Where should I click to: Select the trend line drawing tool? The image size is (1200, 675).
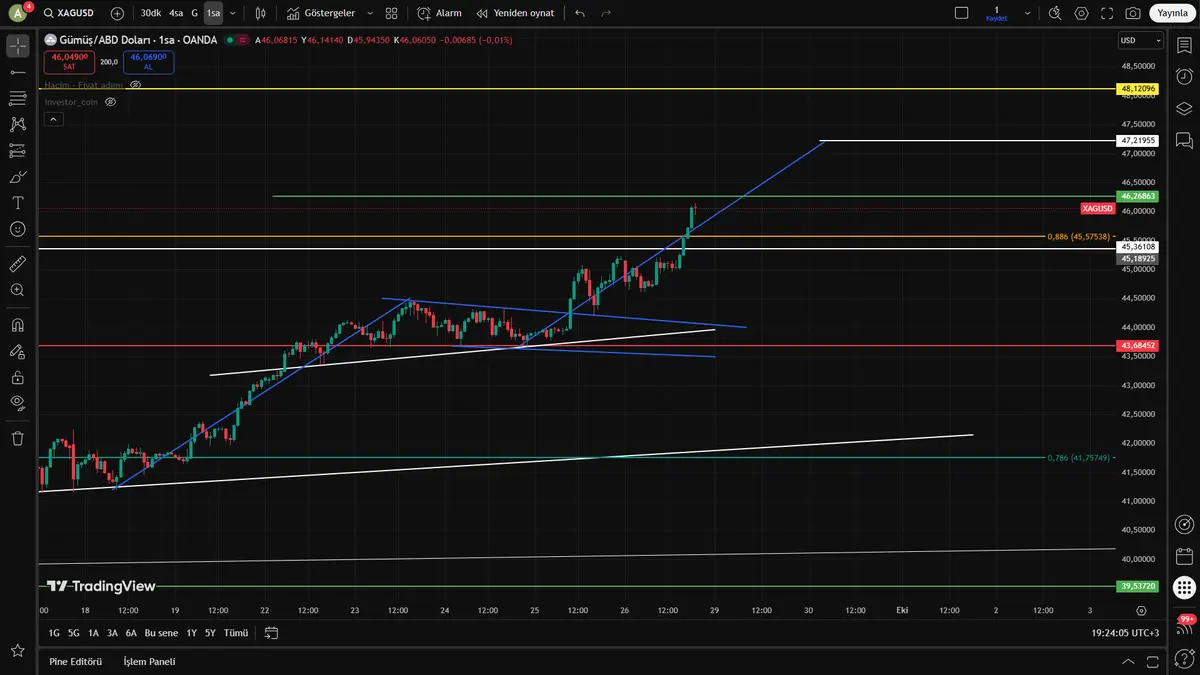click(17, 72)
